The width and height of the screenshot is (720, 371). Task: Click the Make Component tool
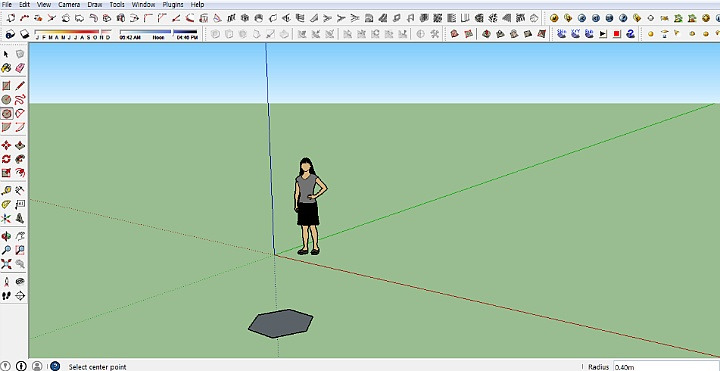pyautogui.click(x=20, y=54)
